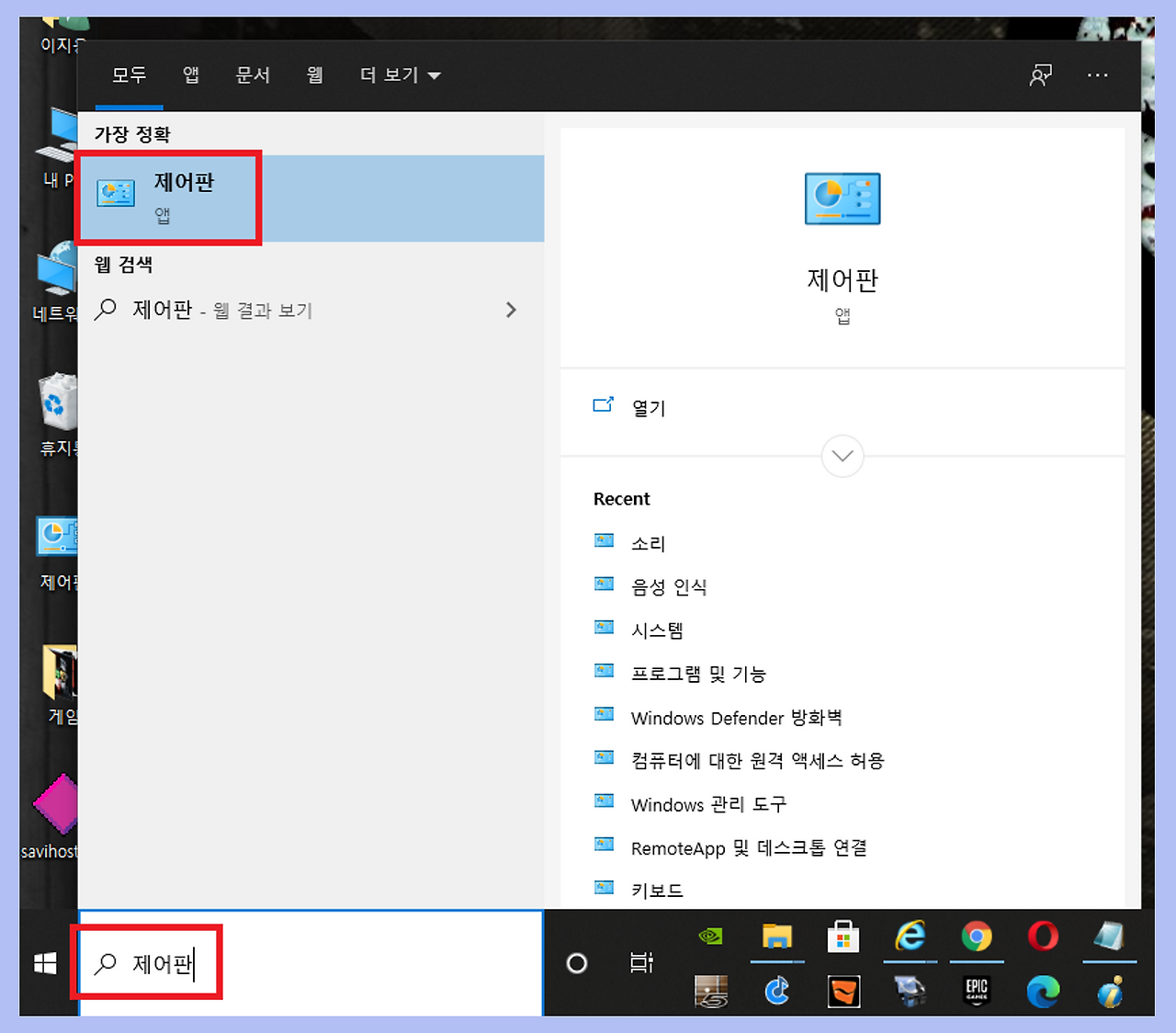
Task: Click 열기 to open Control Panel
Action: point(648,408)
